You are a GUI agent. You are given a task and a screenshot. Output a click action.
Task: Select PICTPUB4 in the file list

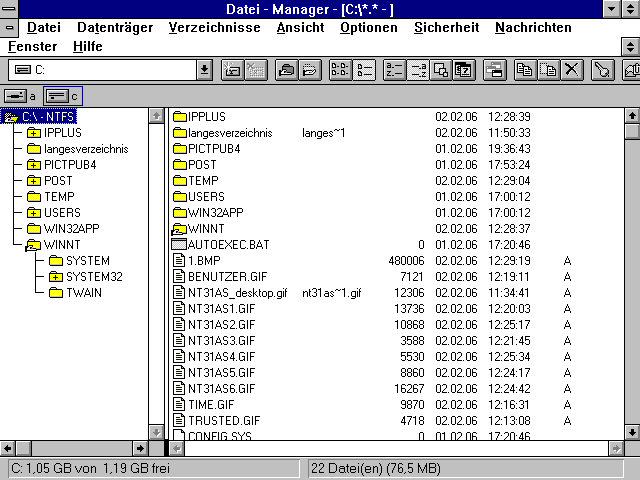coord(214,149)
